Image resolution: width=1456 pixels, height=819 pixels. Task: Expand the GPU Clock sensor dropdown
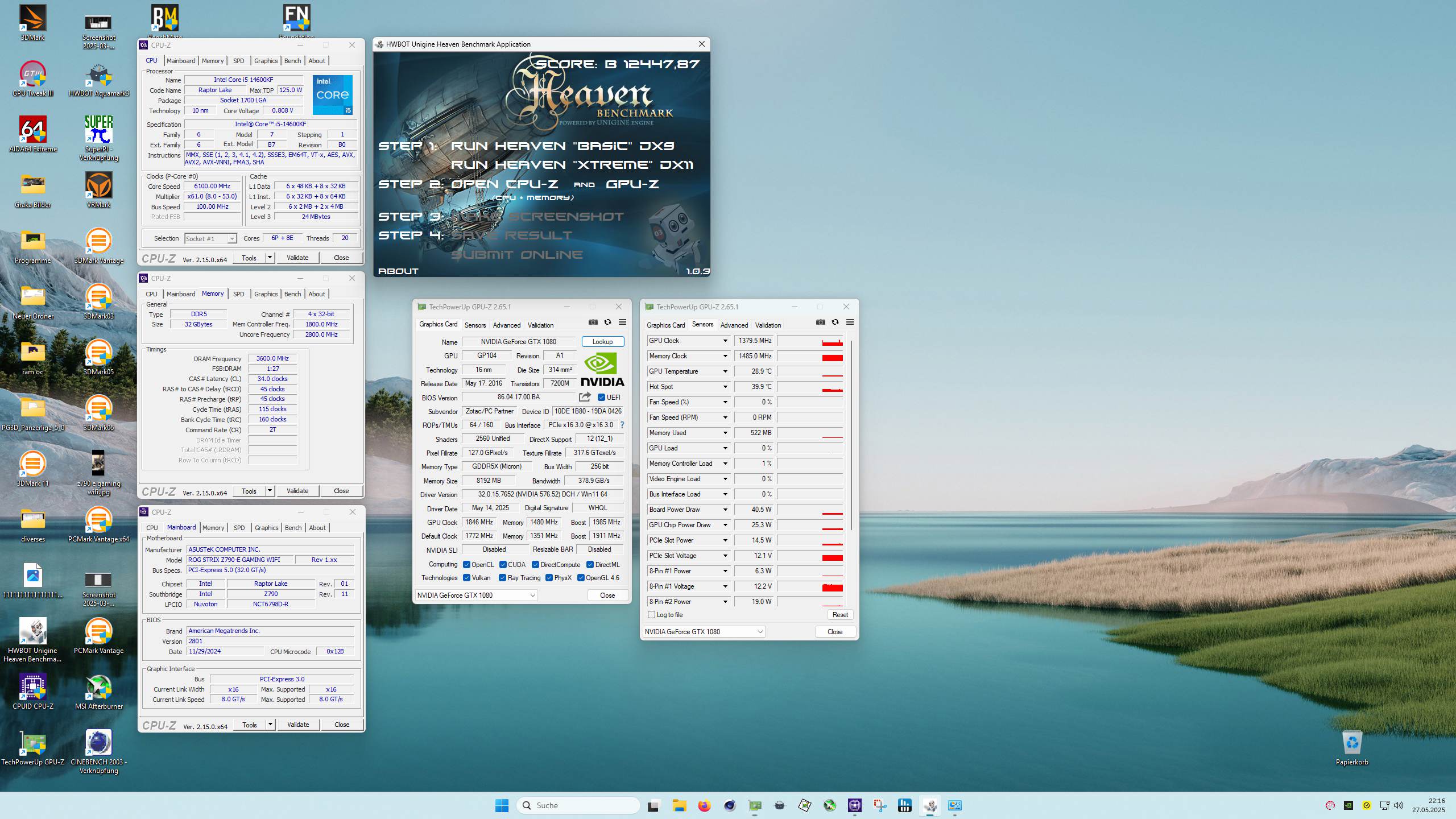[725, 341]
